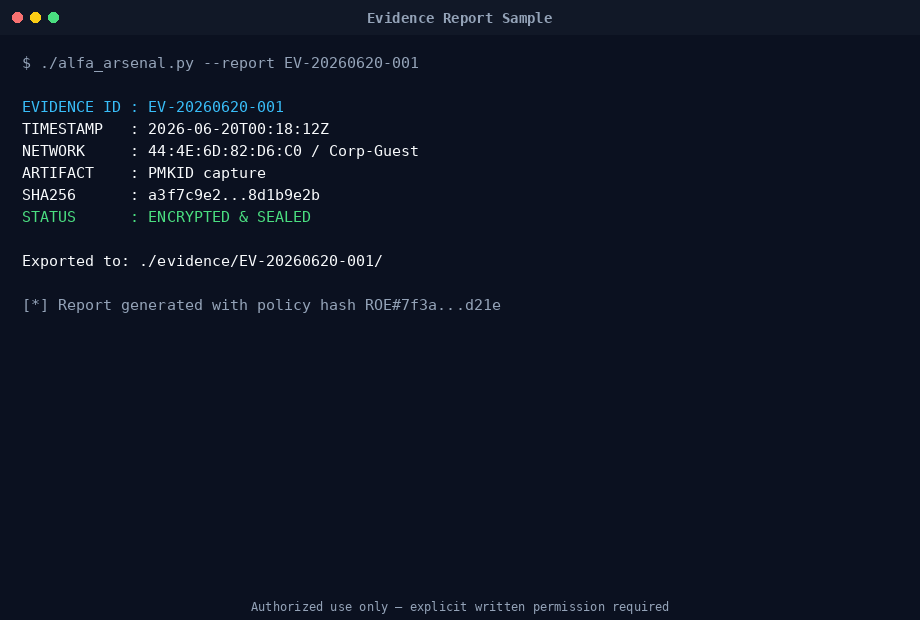
Task: Click the export path ./evidence/EV-20260620-001/
Action: tap(261, 261)
